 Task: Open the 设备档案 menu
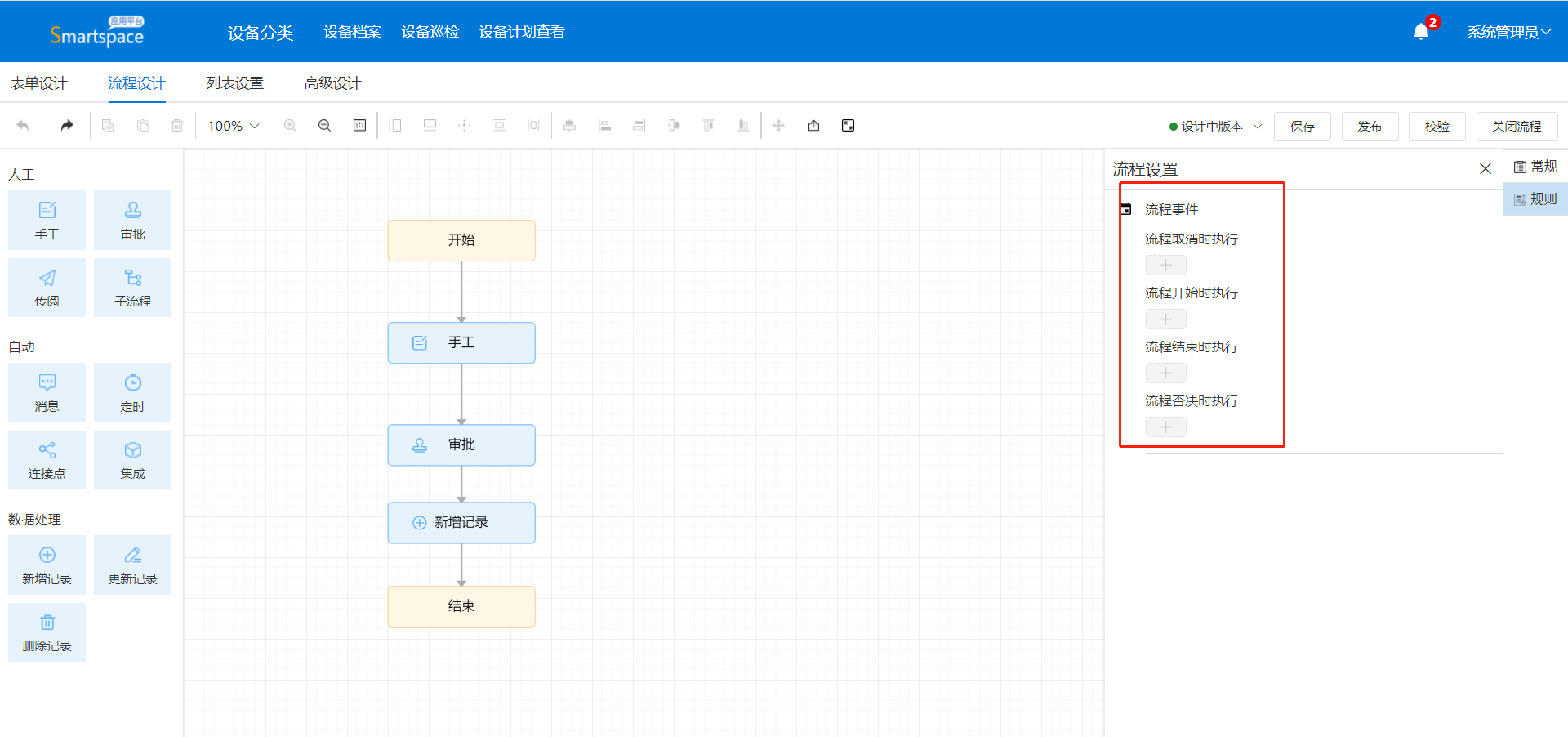click(353, 32)
